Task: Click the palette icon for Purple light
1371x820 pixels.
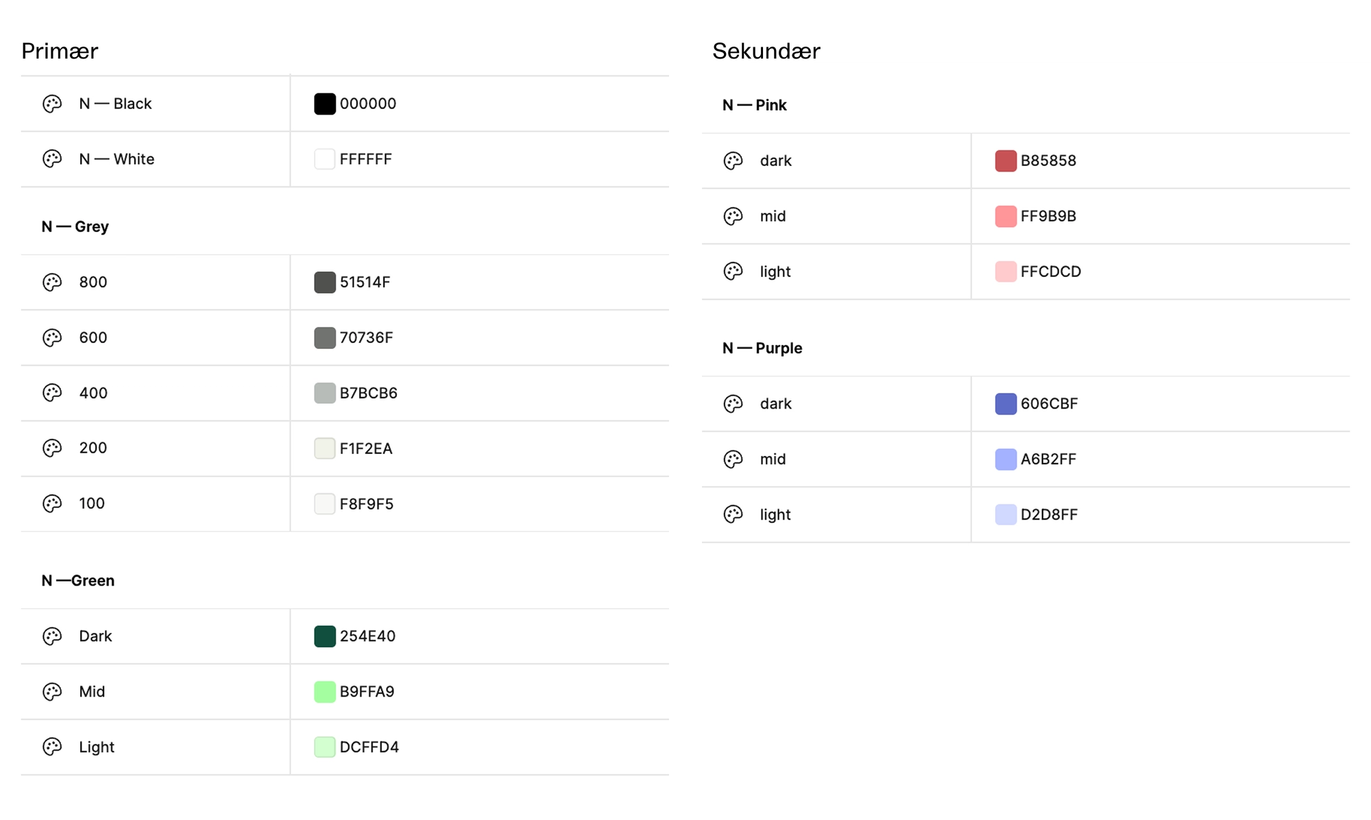Action: point(733,515)
